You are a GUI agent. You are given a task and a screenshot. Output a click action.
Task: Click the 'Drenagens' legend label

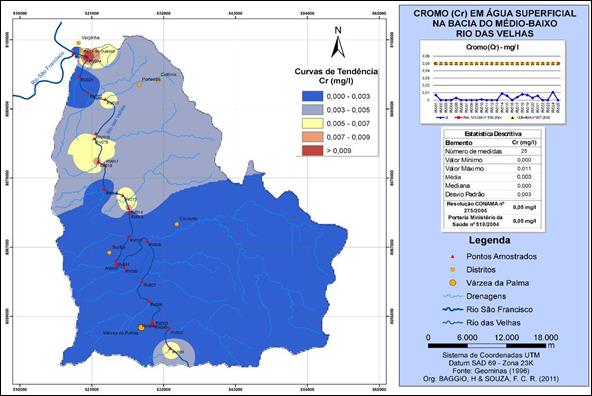click(x=486, y=296)
